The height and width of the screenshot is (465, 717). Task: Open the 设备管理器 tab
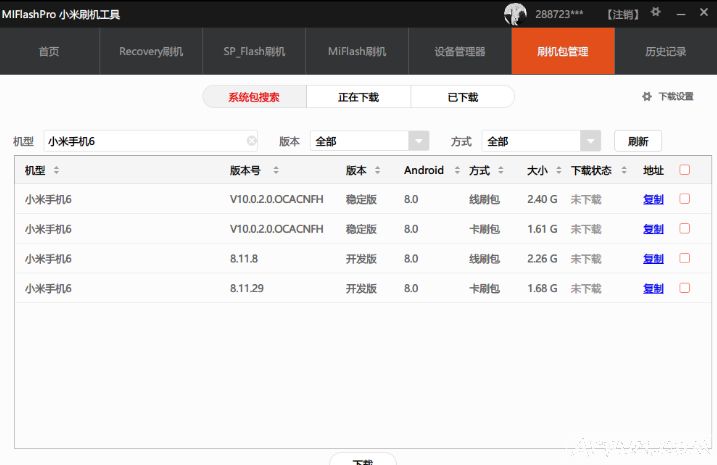coord(460,52)
